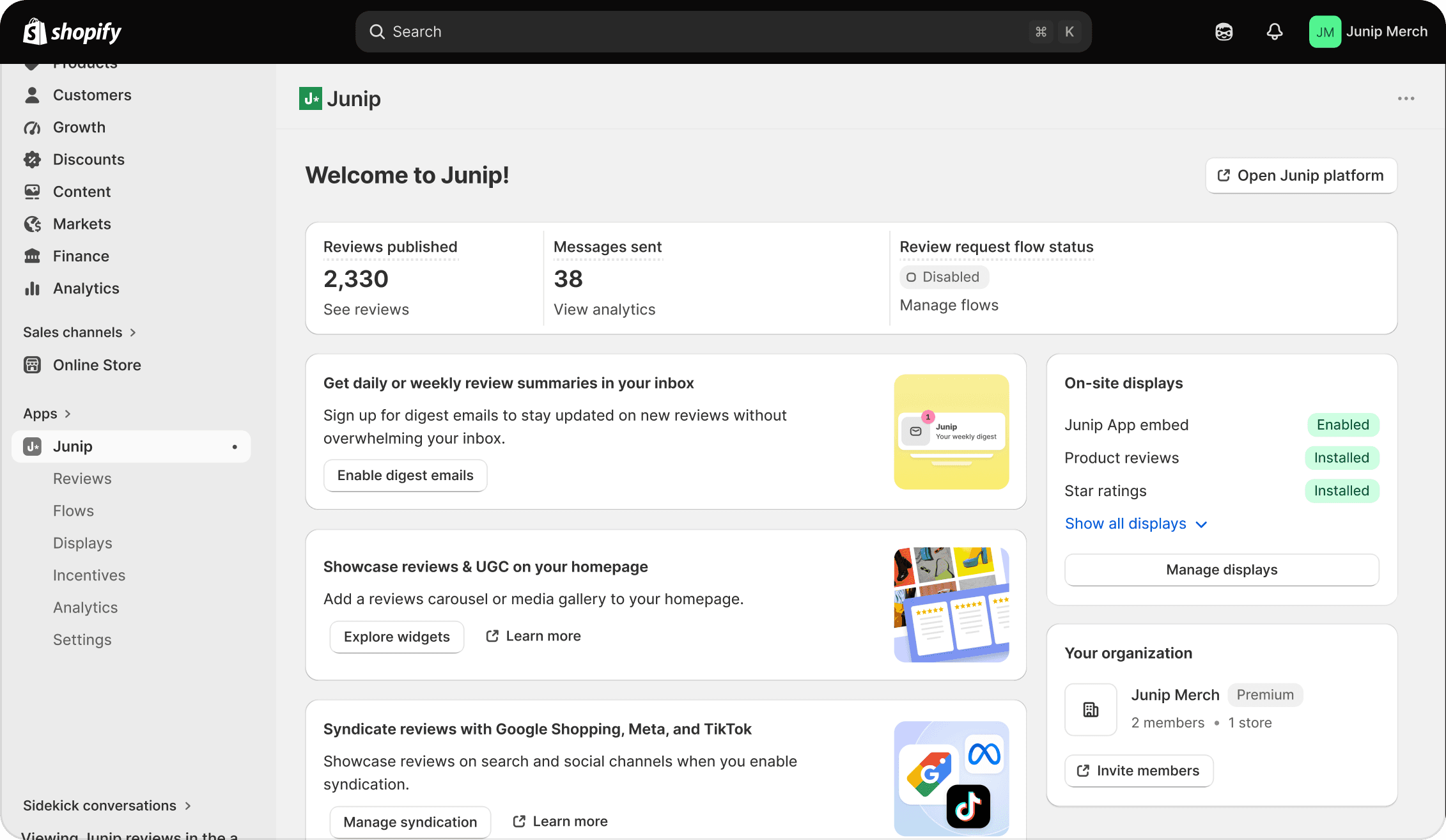1446x840 pixels.
Task: Click the organization building icon
Action: tap(1091, 710)
